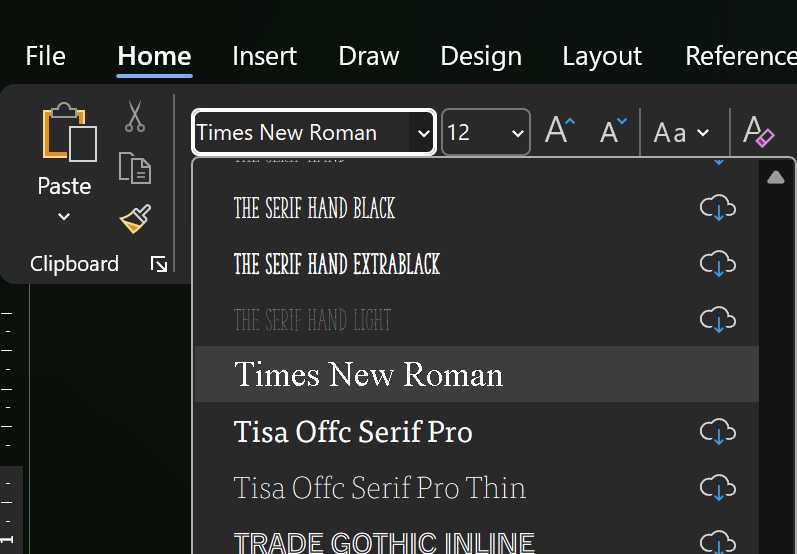This screenshot has width=797, height=554.
Task: Download Tisa Offc Serif Pro cloud icon
Action: [718, 432]
